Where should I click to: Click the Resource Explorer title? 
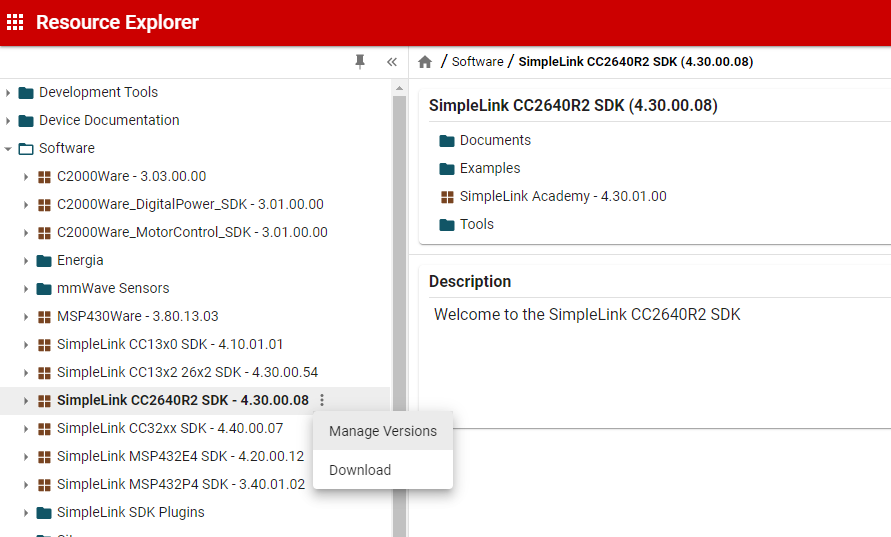pos(117,22)
